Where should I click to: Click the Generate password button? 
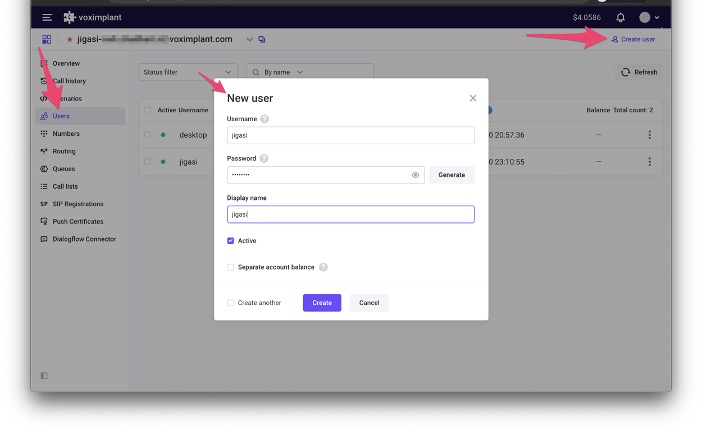click(452, 175)
